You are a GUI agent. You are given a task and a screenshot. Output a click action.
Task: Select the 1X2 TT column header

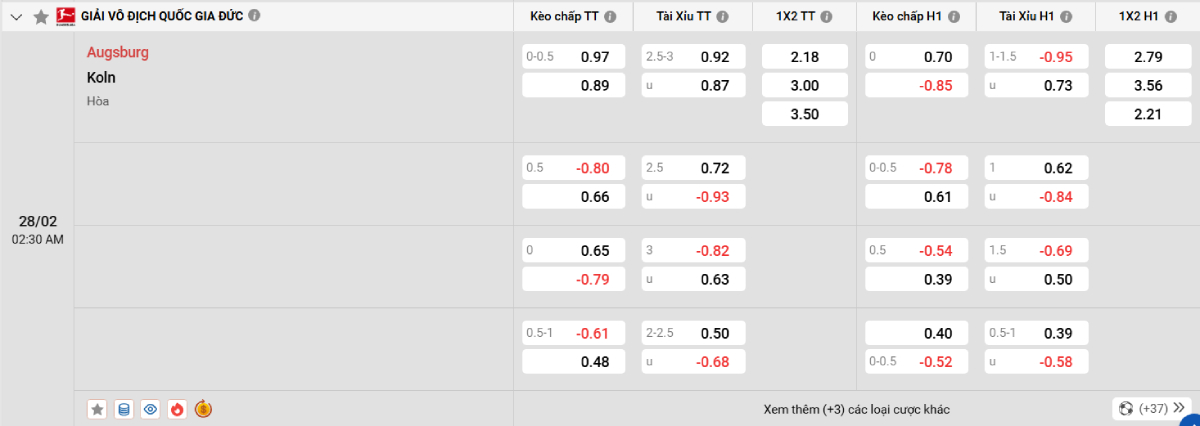[x=797, y=17]
